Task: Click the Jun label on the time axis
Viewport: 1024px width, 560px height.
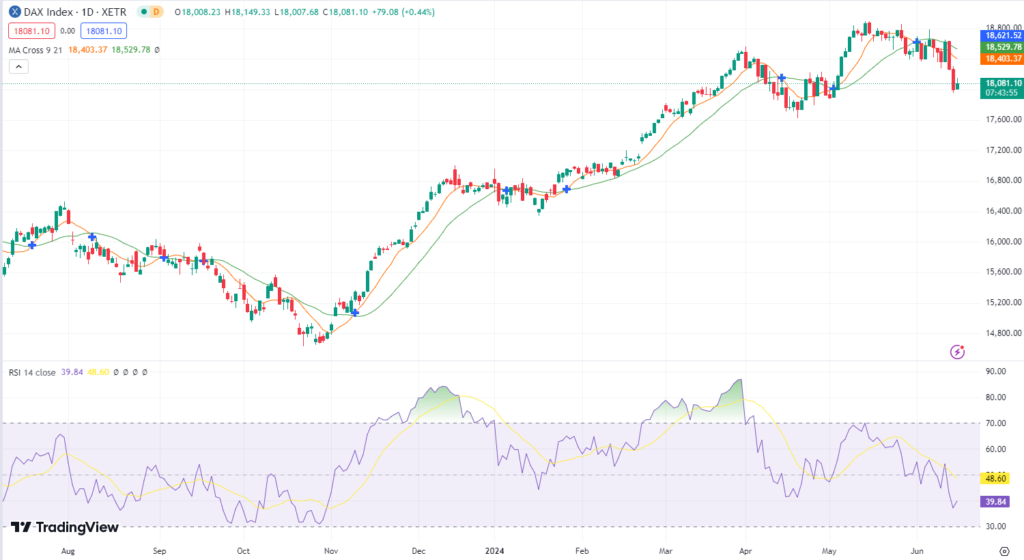Action: [x=917, y=551]
